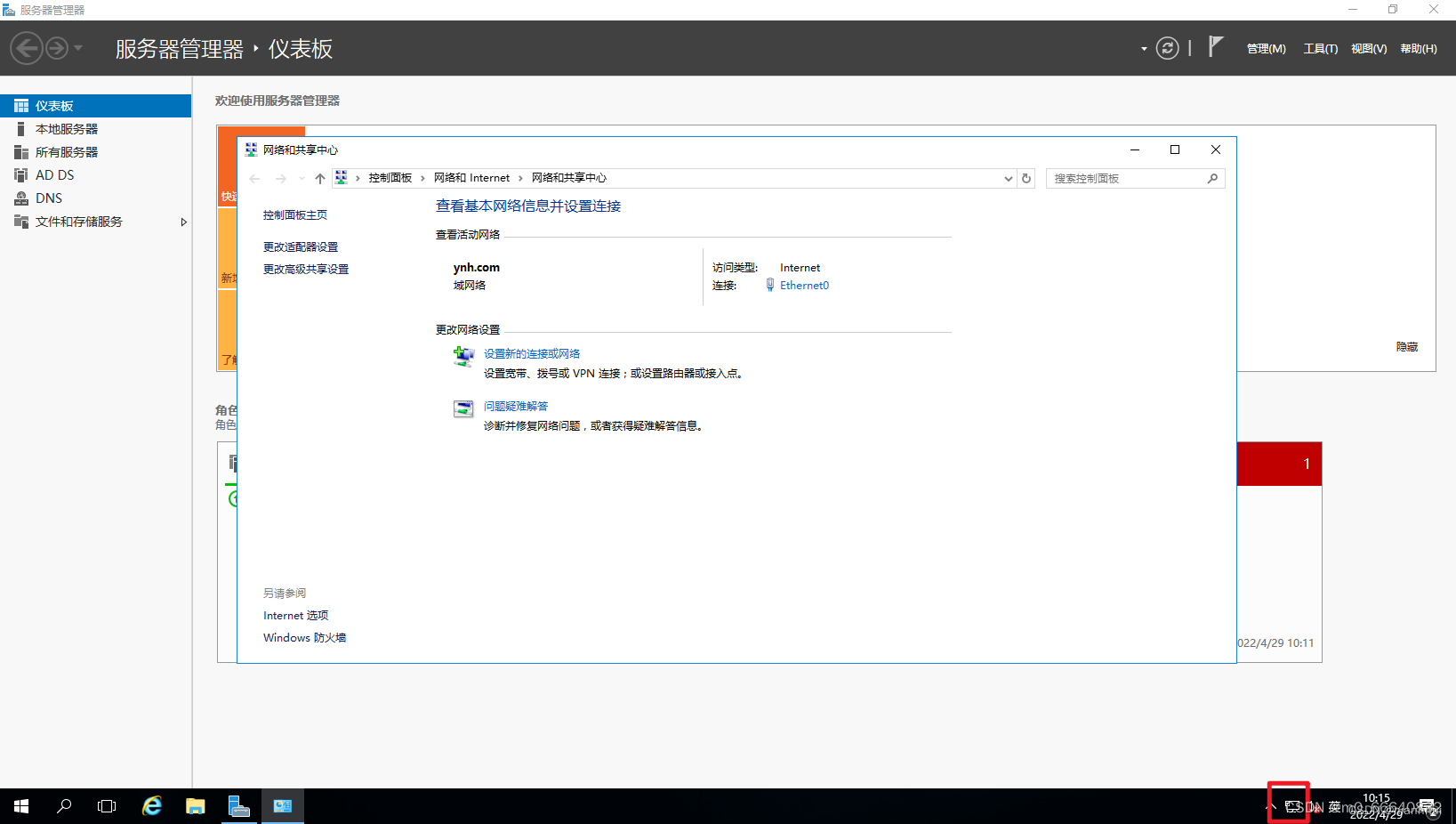Open Internet 选项 link
This screenshot has width=1456, height=824.
295,616
